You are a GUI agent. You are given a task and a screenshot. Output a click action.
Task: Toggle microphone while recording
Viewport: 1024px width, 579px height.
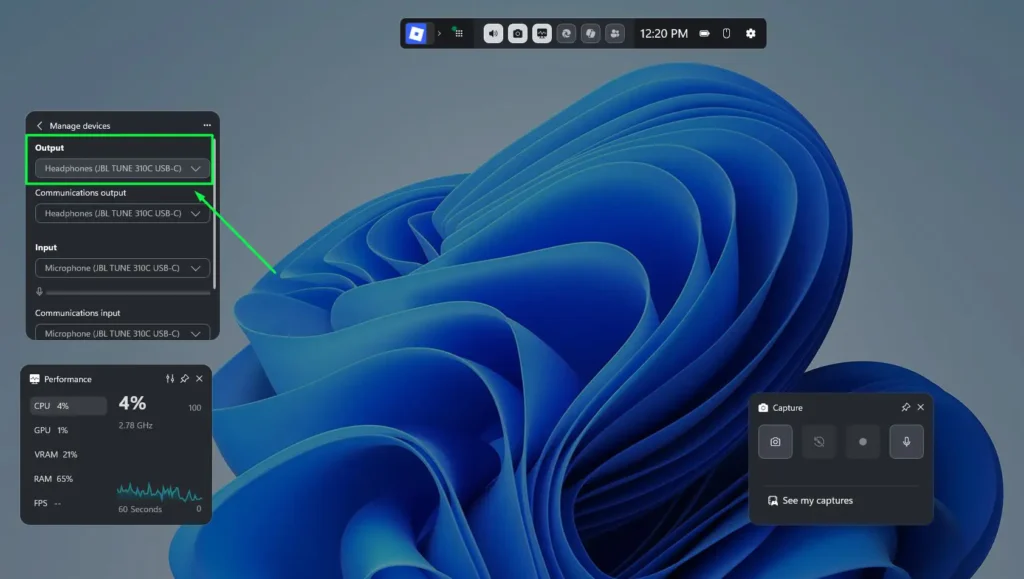[906, 442]
